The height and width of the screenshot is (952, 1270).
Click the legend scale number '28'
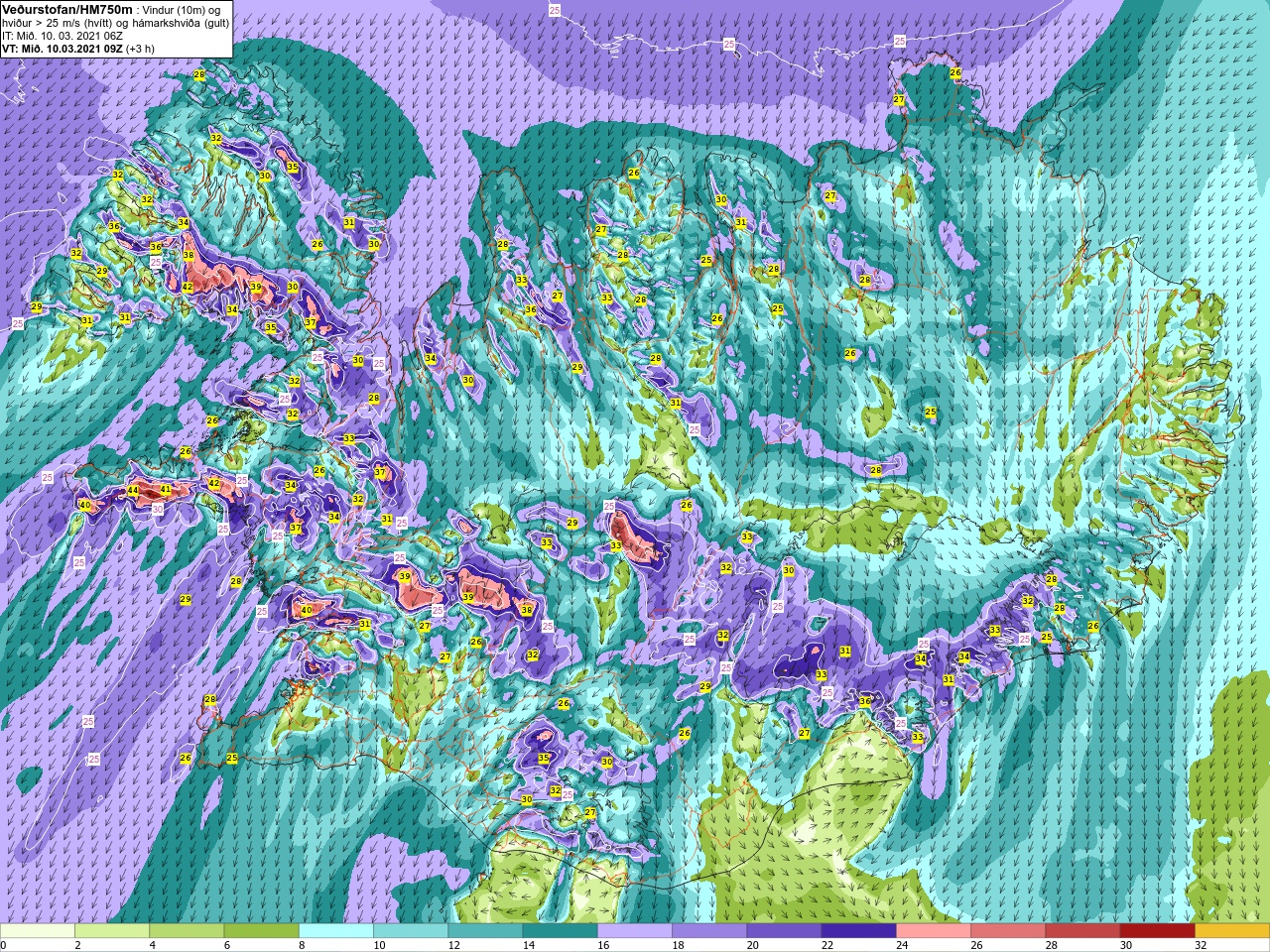(x=1052, y=946)
